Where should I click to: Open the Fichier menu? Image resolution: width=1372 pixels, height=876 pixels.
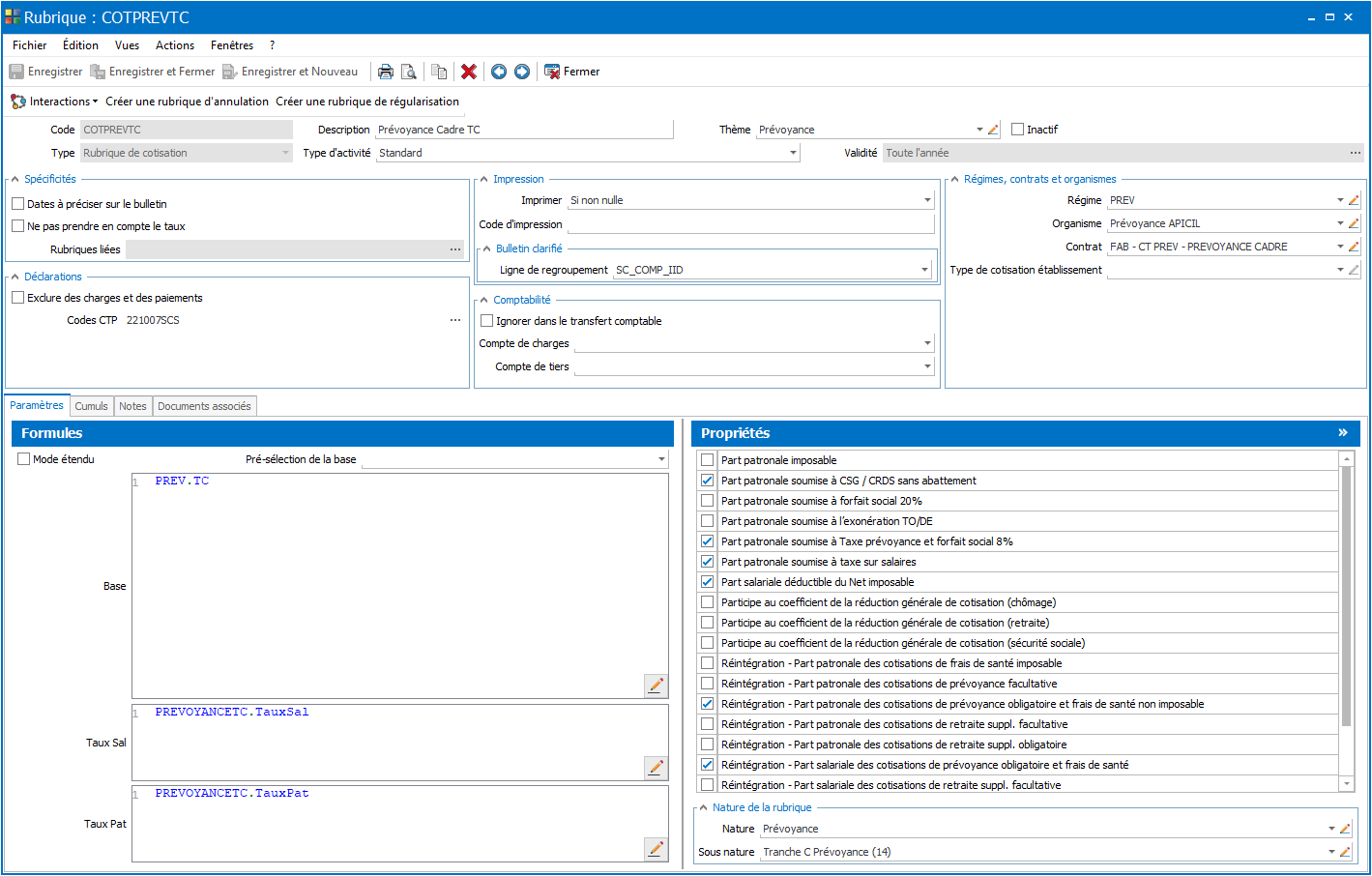point(30,45)
